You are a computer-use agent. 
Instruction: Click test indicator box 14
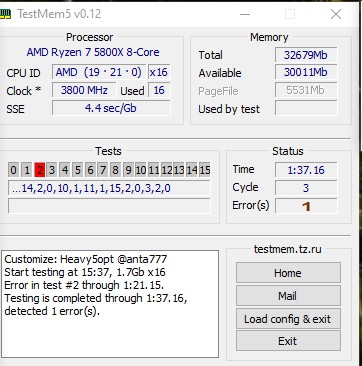pos(192,170)
